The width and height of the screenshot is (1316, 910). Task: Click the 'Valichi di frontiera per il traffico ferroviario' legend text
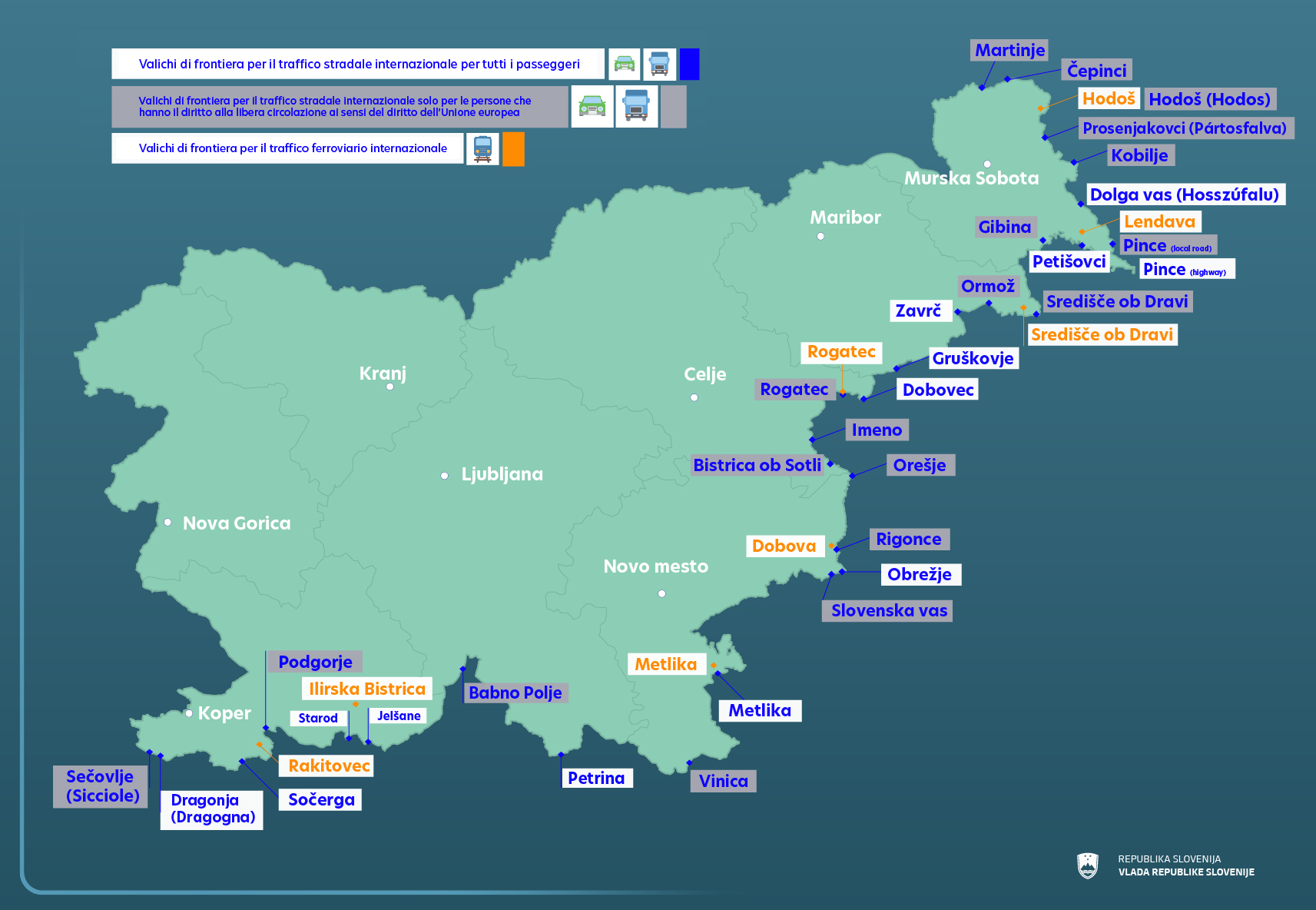click(293, 148)
